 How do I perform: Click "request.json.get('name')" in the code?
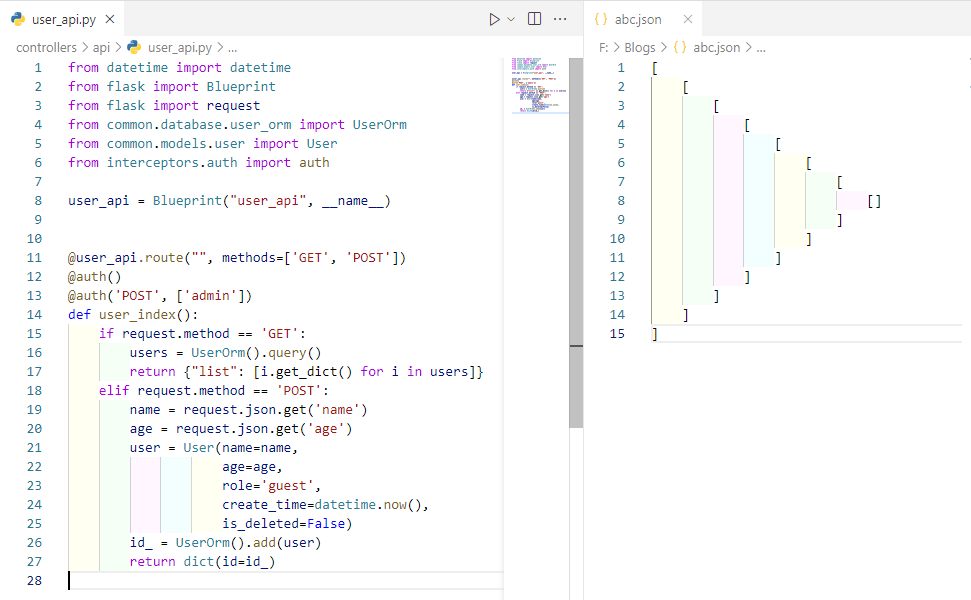click(276, 409)
